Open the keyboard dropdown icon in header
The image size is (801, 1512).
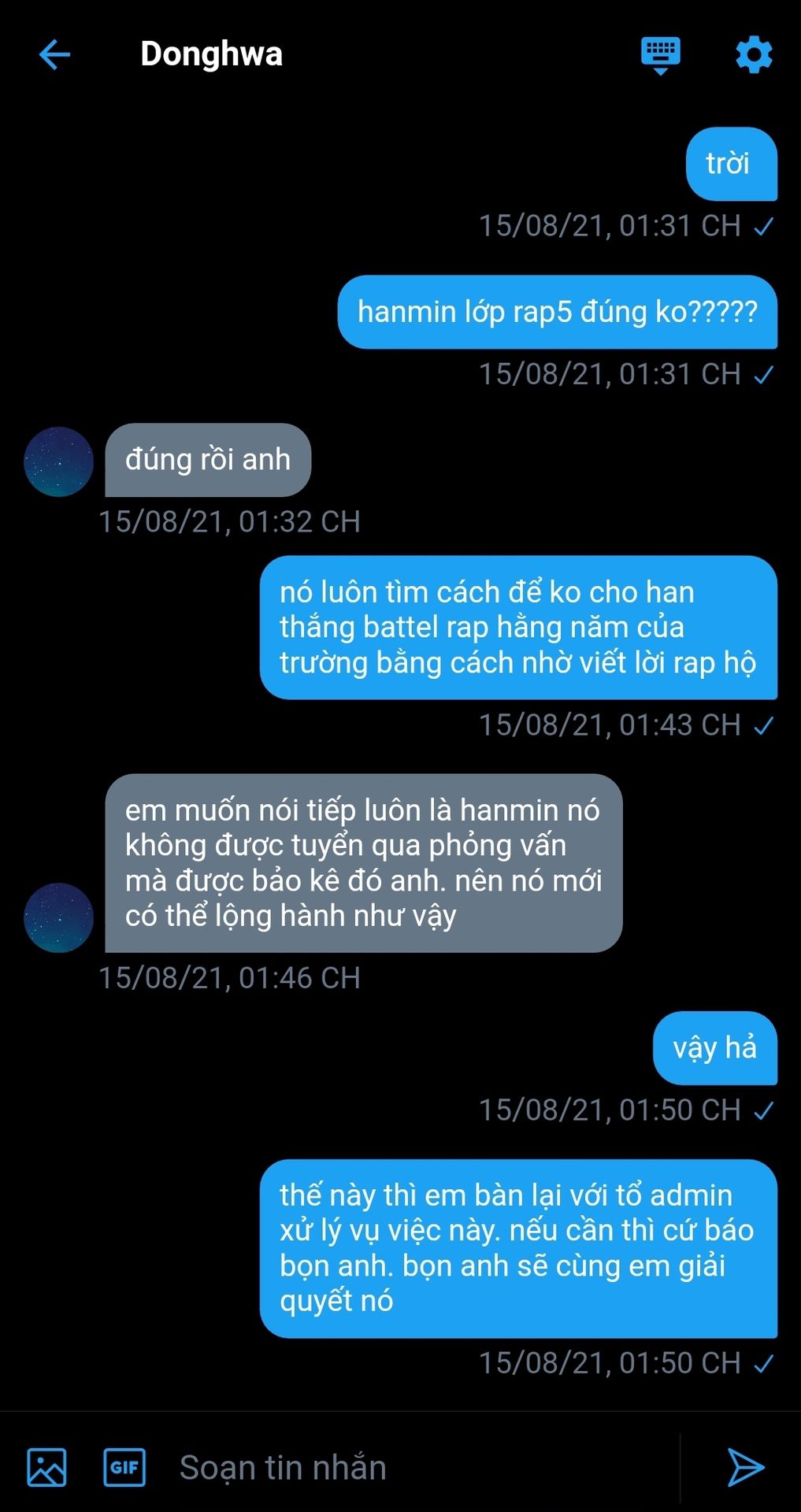(x=660, y=55)
